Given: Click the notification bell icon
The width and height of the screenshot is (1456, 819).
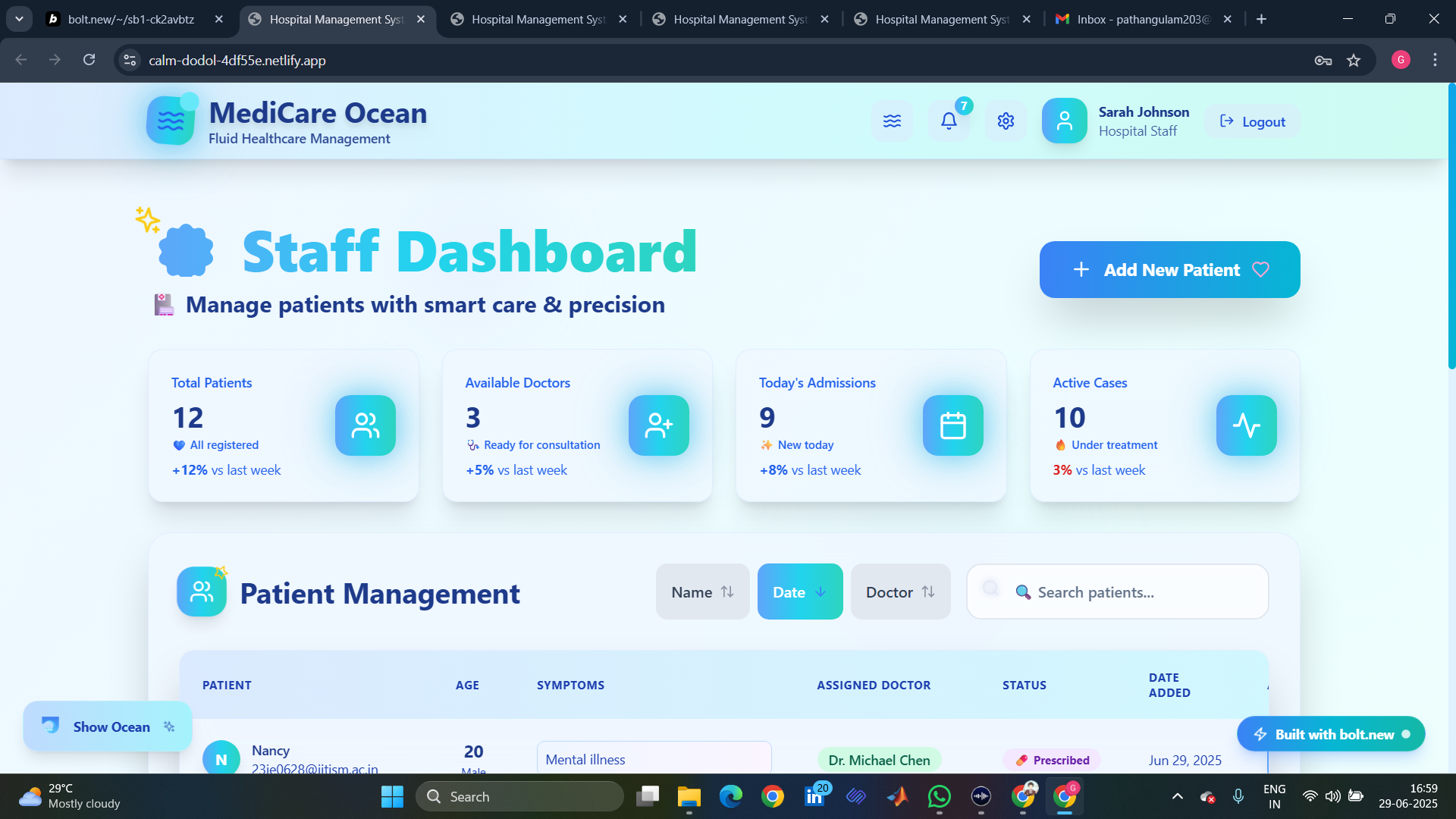Looking at the screenshot, I should [949, 121].
